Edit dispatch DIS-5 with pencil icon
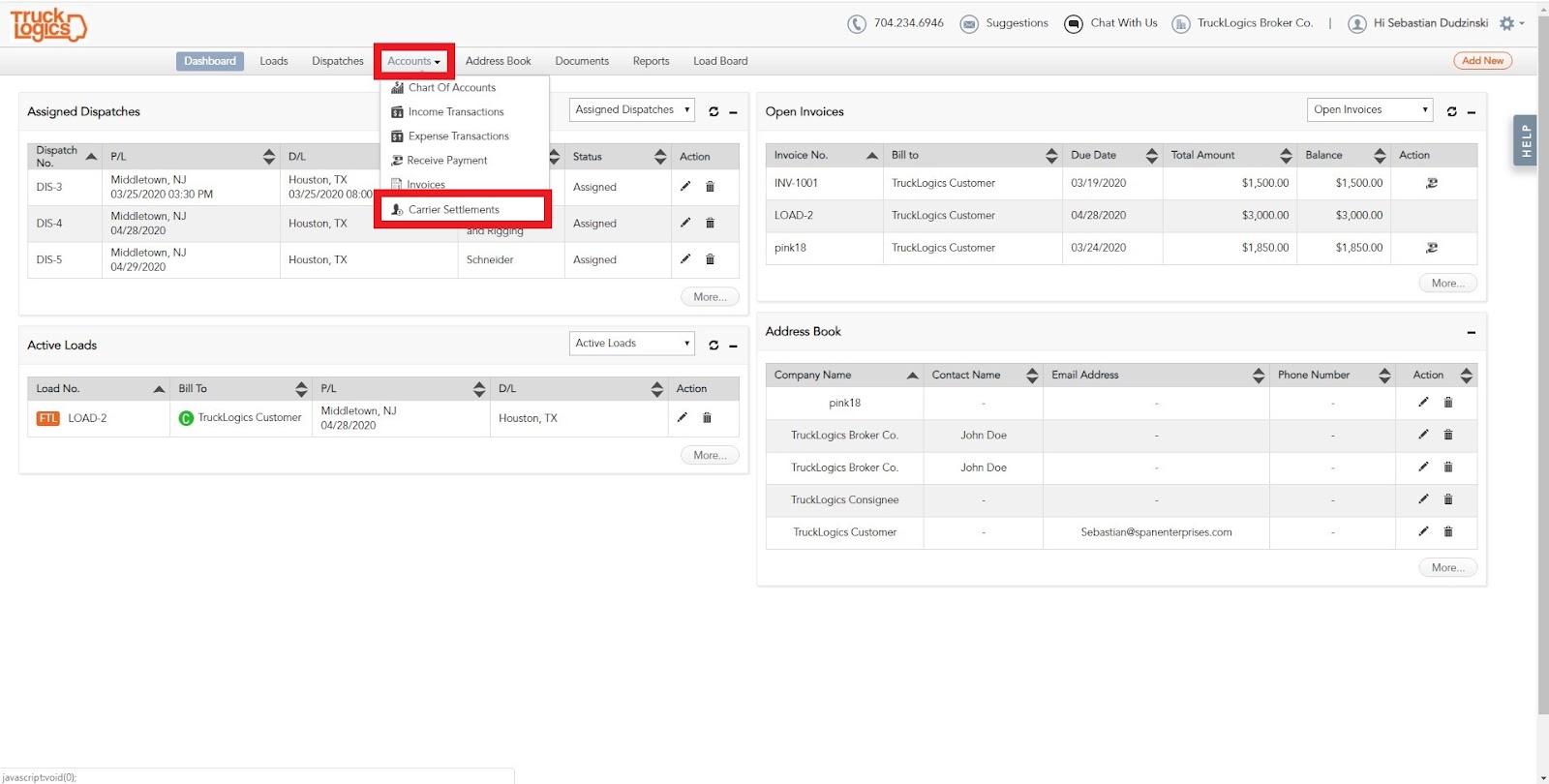The image size is (1549, 784). [x=685, y=258]
